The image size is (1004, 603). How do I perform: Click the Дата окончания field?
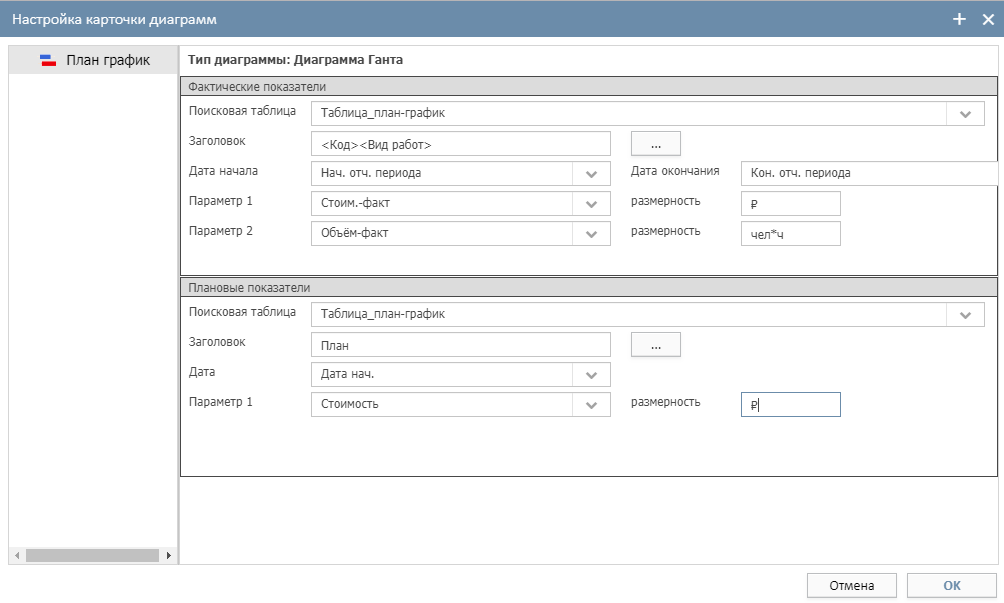point(868,173)
